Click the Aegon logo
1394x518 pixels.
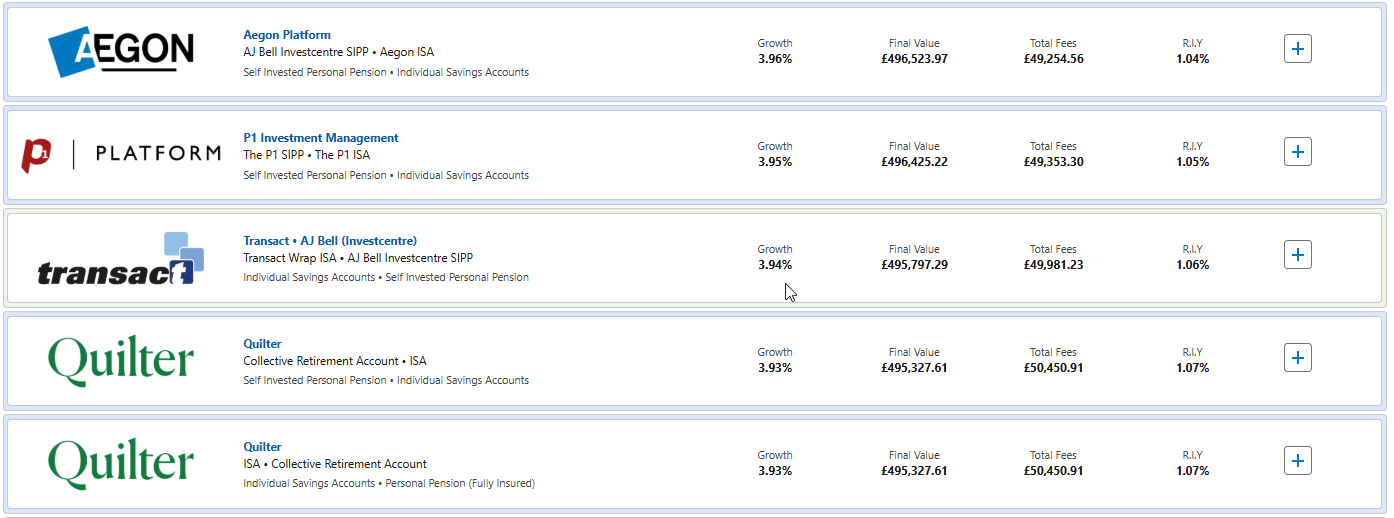121,52
